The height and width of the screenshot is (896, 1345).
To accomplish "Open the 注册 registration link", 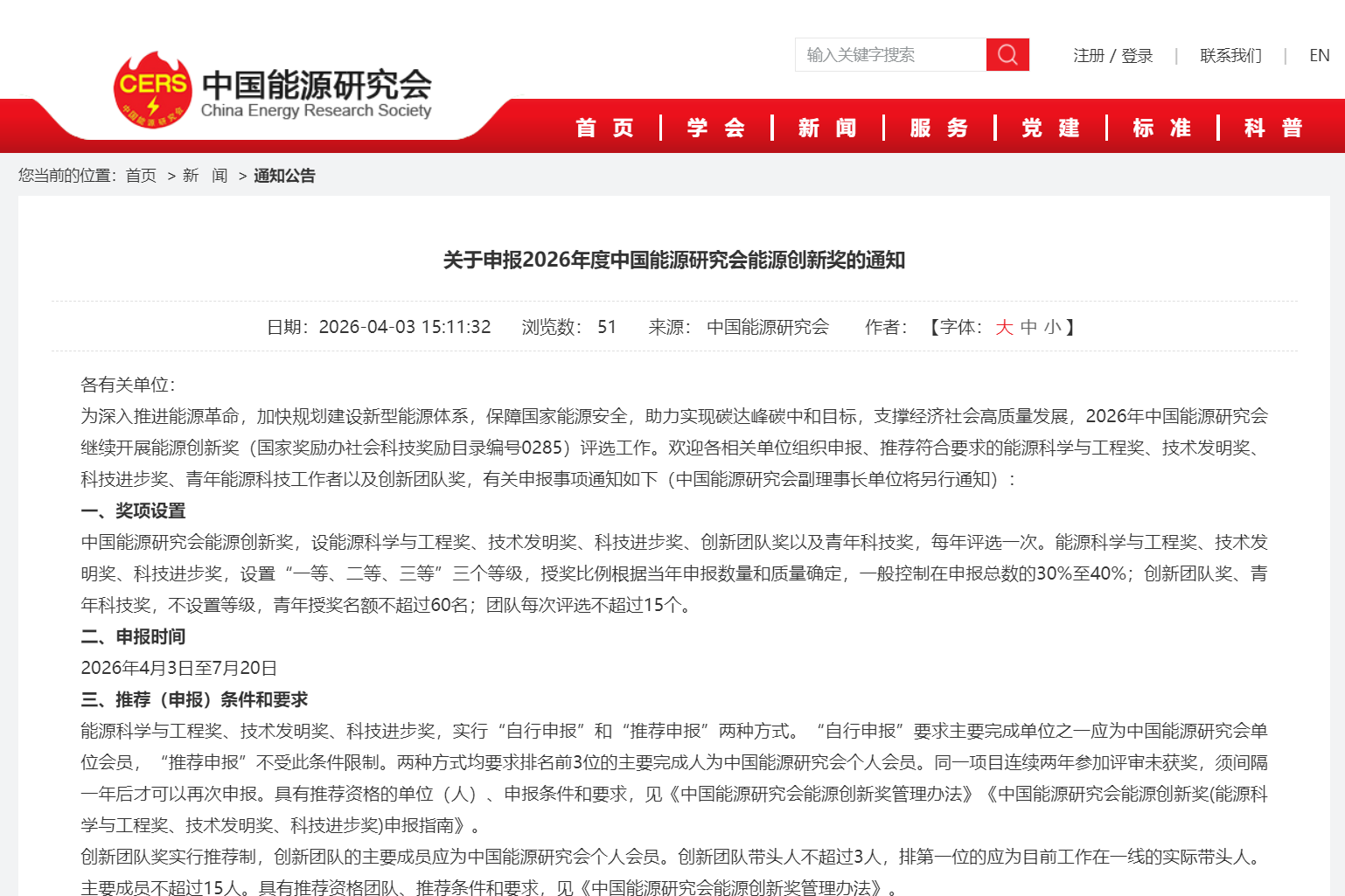I will [x=1088, y=56].
